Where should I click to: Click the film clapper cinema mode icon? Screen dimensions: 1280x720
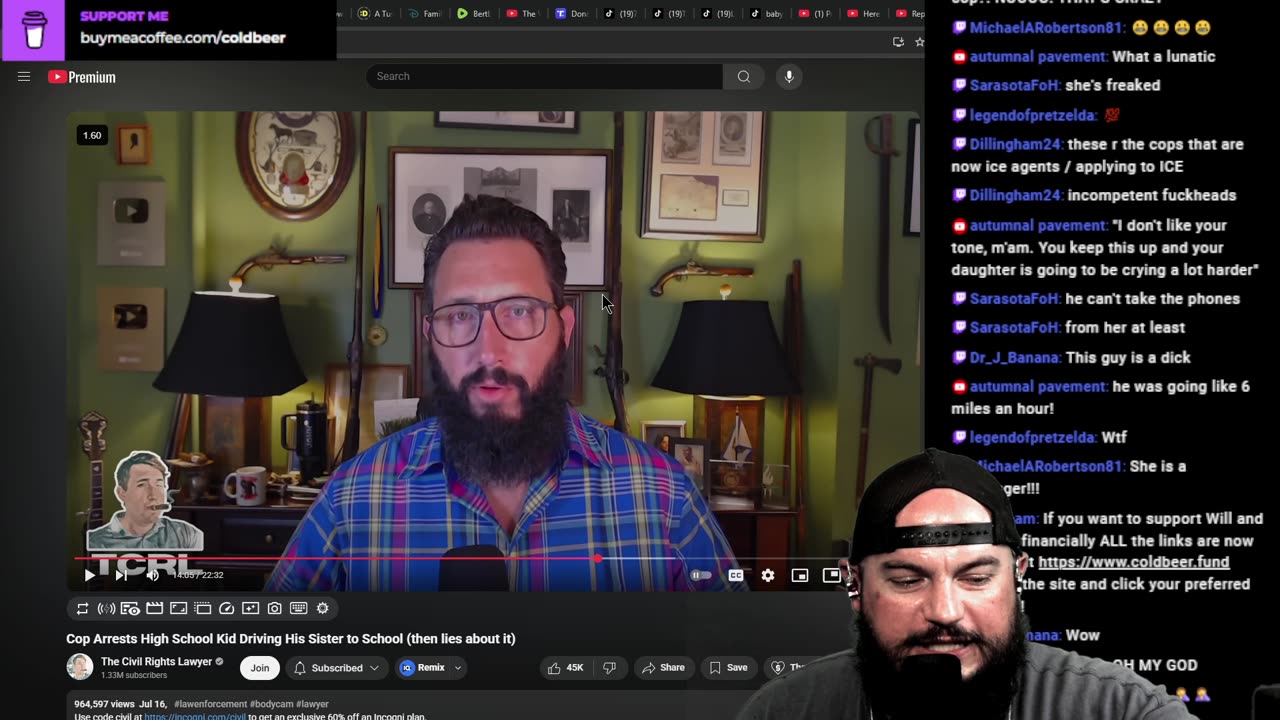tap(154, 608)
